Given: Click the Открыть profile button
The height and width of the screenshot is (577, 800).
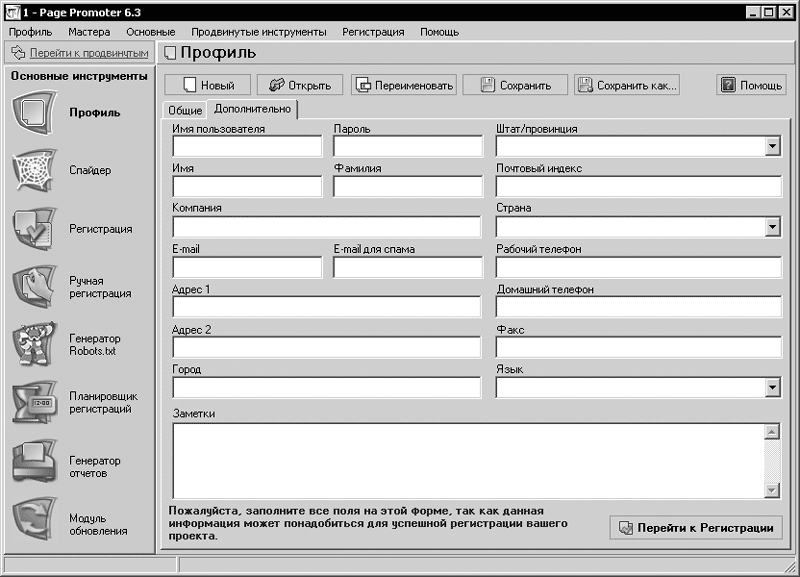Looking at the screenshot, I should coord(300,85).
